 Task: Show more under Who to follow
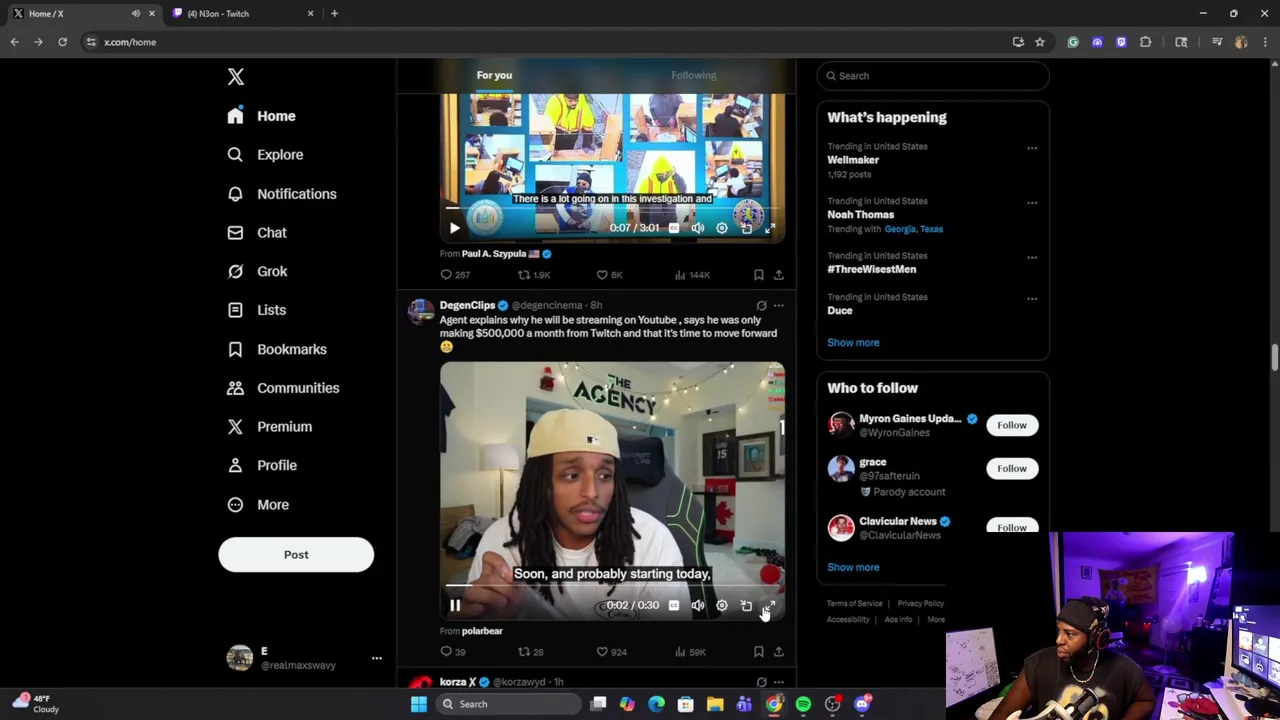[853, 567]
